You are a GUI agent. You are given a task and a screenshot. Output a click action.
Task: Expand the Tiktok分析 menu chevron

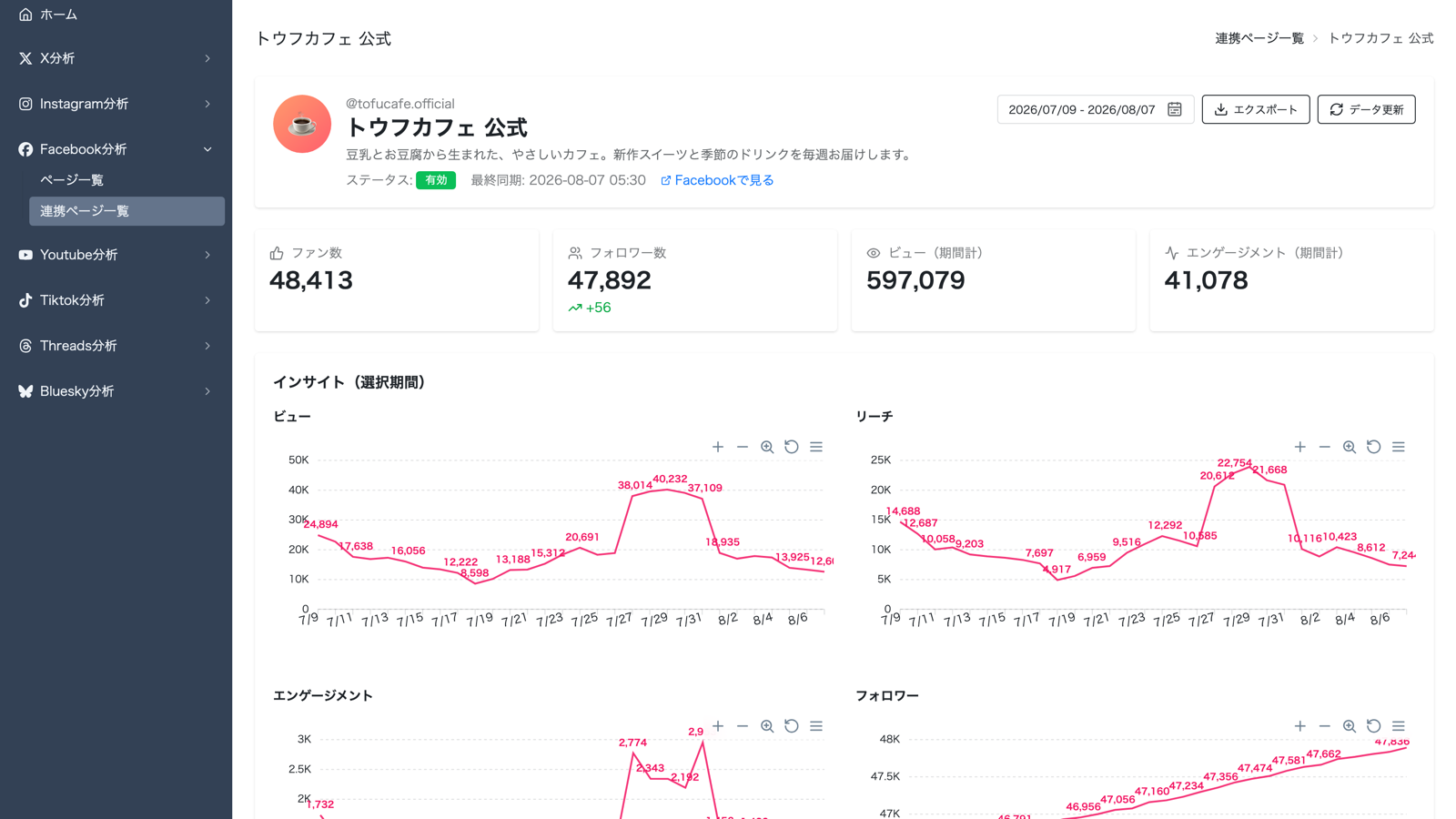207,300
